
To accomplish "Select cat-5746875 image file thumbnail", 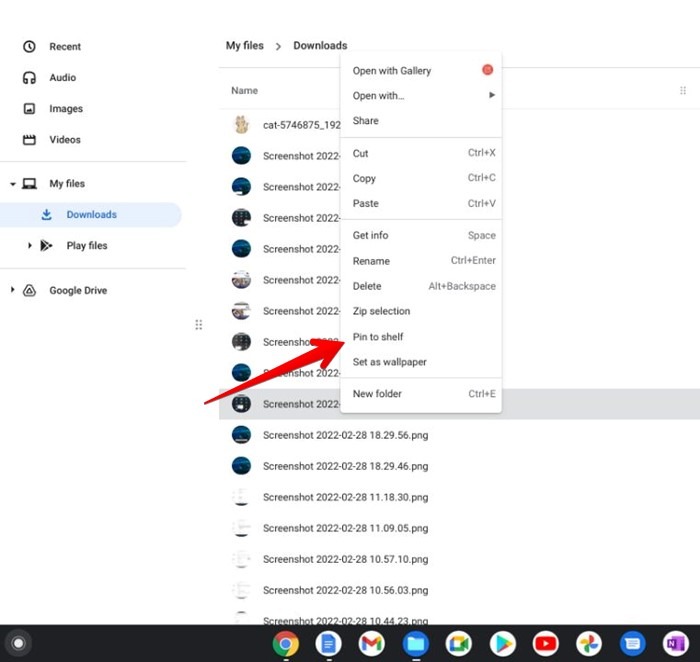I will (x=241, y=125).
